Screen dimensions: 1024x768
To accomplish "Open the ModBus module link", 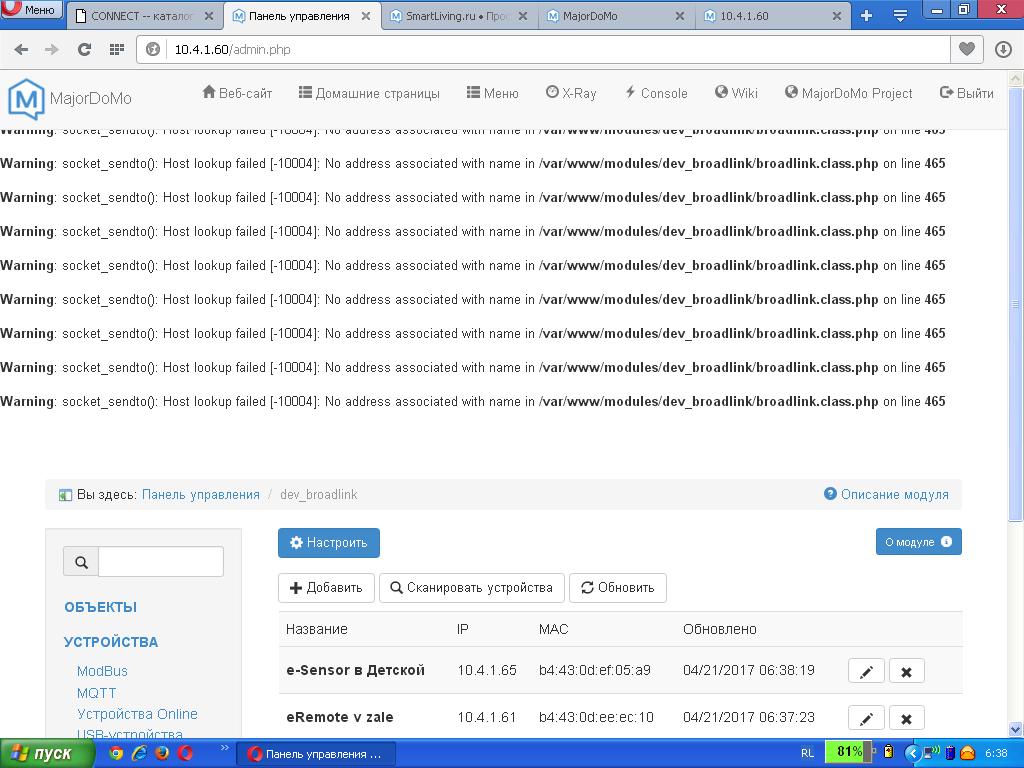I will 102,671.
